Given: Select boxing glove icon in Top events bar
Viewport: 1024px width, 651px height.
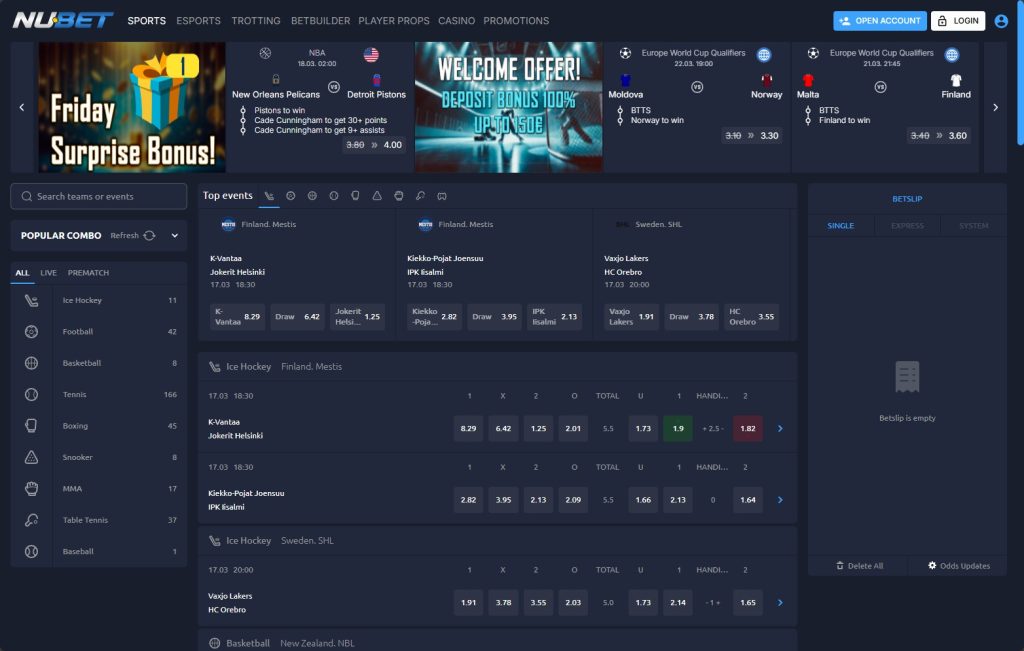Looking at the screenshot, I should [x=355, y=196].
